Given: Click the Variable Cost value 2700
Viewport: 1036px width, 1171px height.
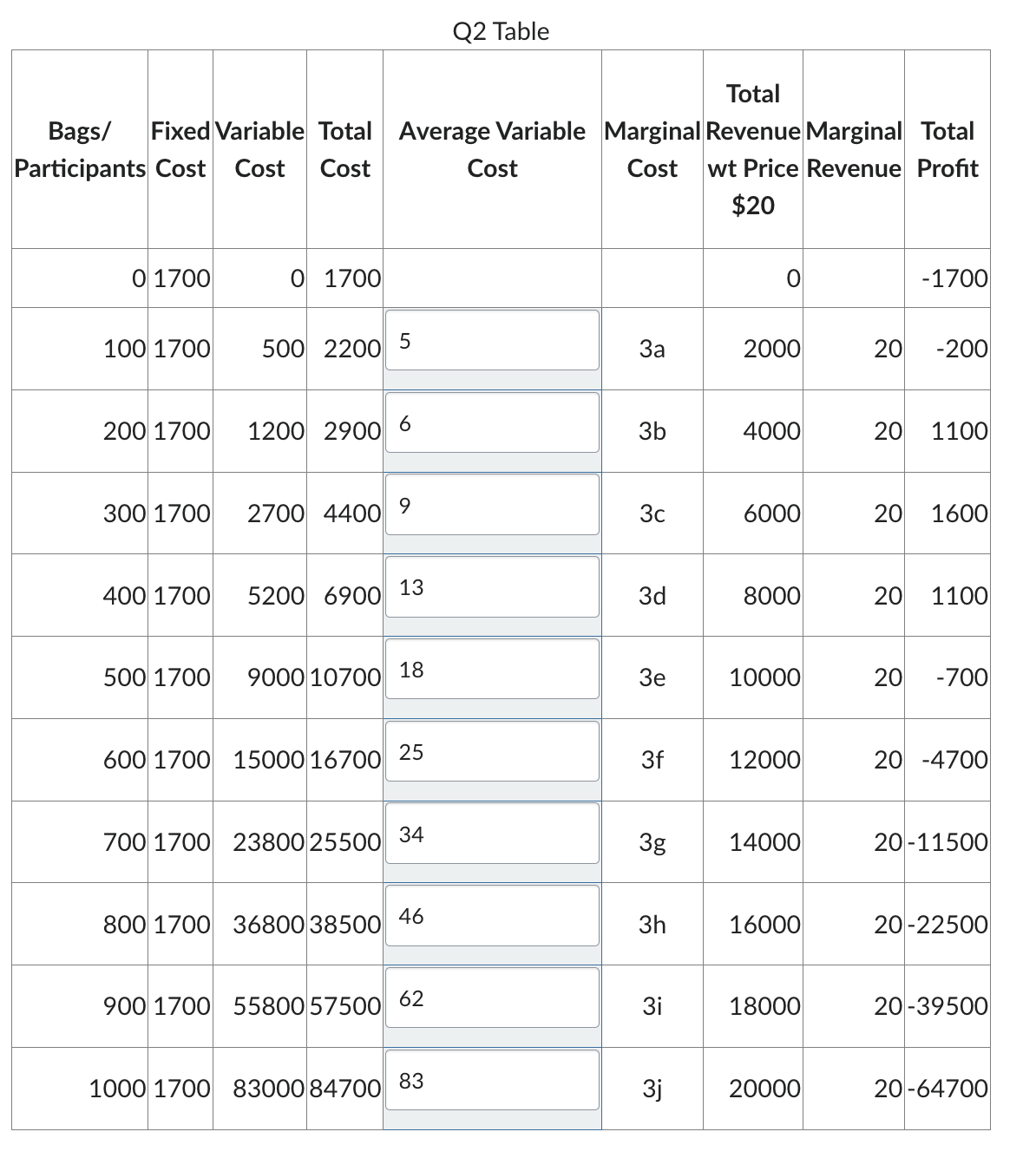Looking at the screenshot, I should point(276,514).
